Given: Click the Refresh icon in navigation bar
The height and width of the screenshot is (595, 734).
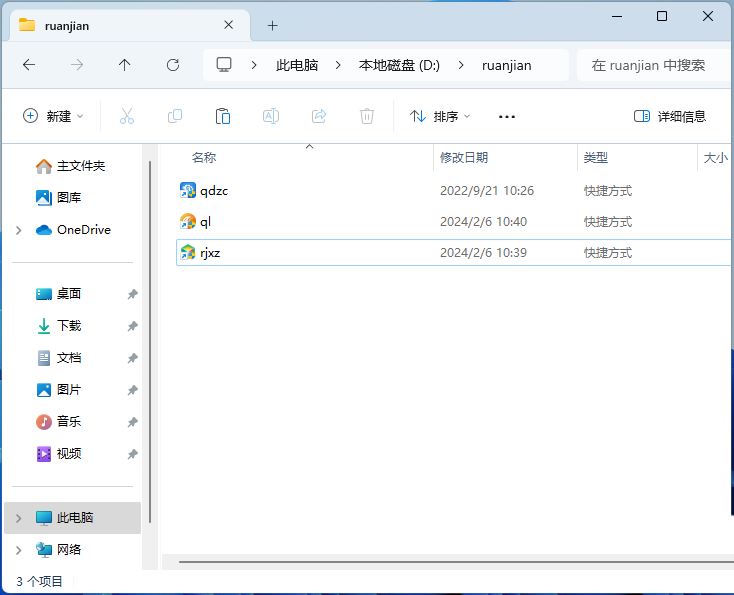Looking at the screenshot, I should pyautogui.click(x=173, y=65).
